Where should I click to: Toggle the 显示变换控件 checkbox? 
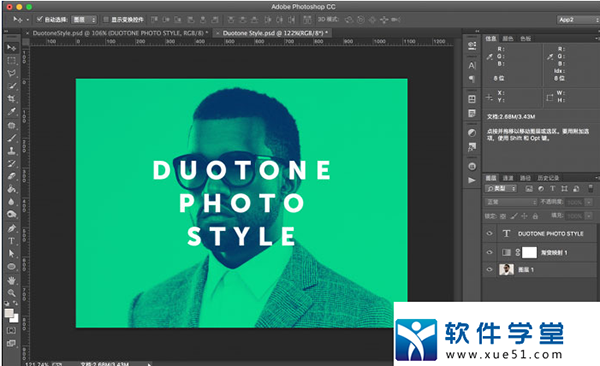pyautogui.click(x=106, y=19)
